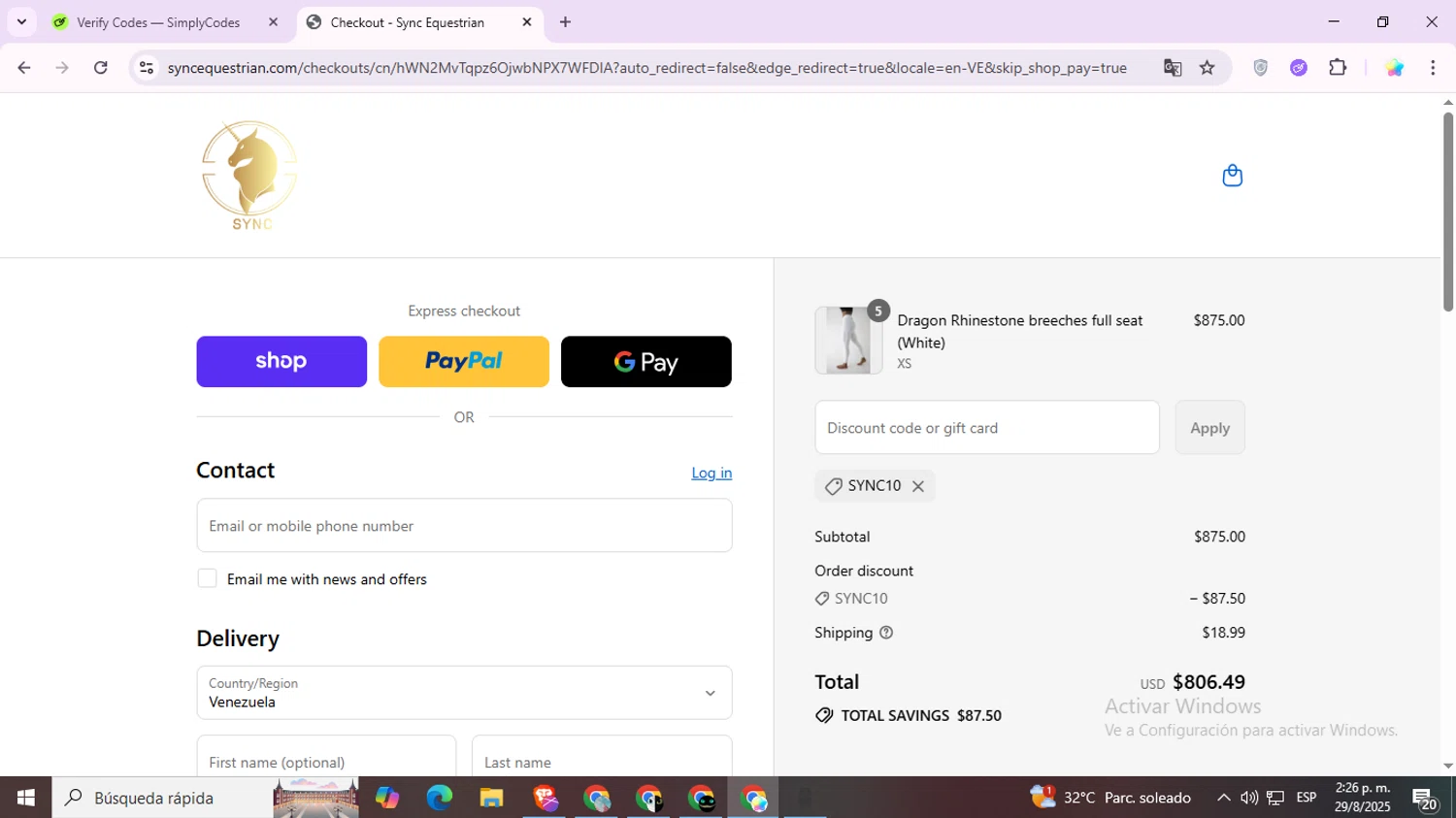This screenshot has width=1456, height=818.
Task: Open the notification center icon
Action: point(1425,799)
